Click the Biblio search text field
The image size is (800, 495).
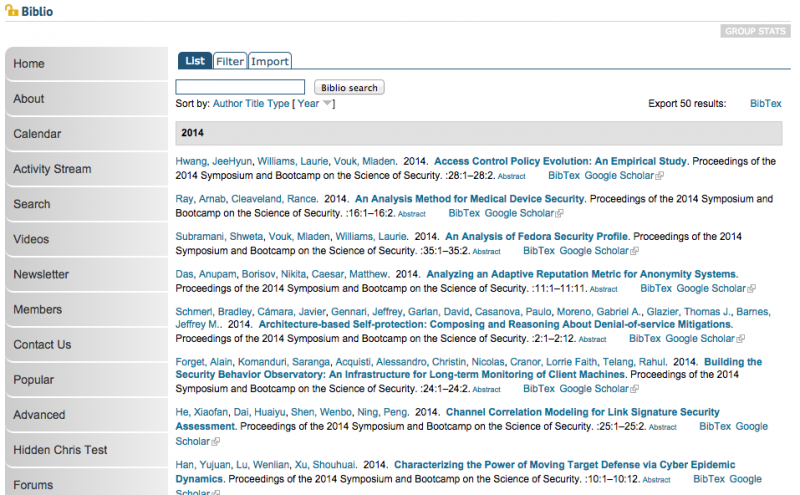pos(240,88)
